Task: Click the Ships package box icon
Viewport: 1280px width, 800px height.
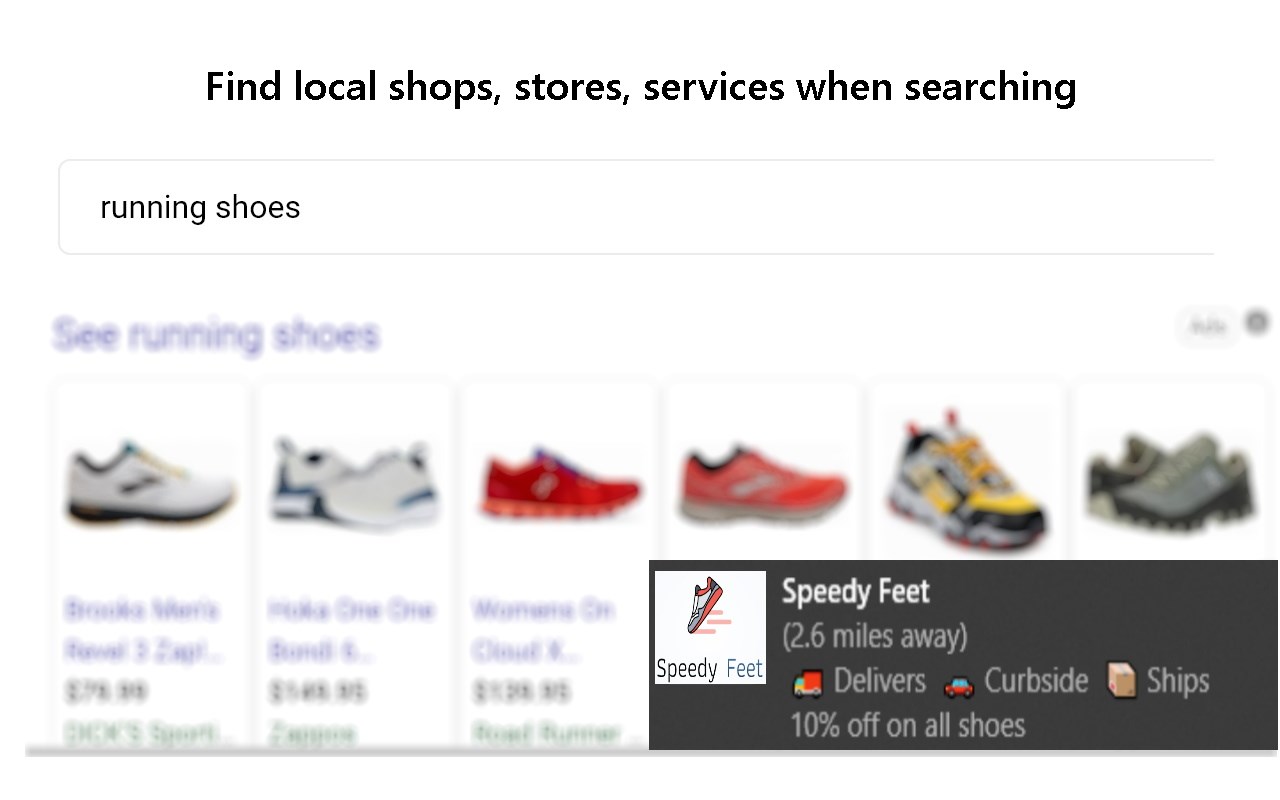Action: tap(1123, 681)
